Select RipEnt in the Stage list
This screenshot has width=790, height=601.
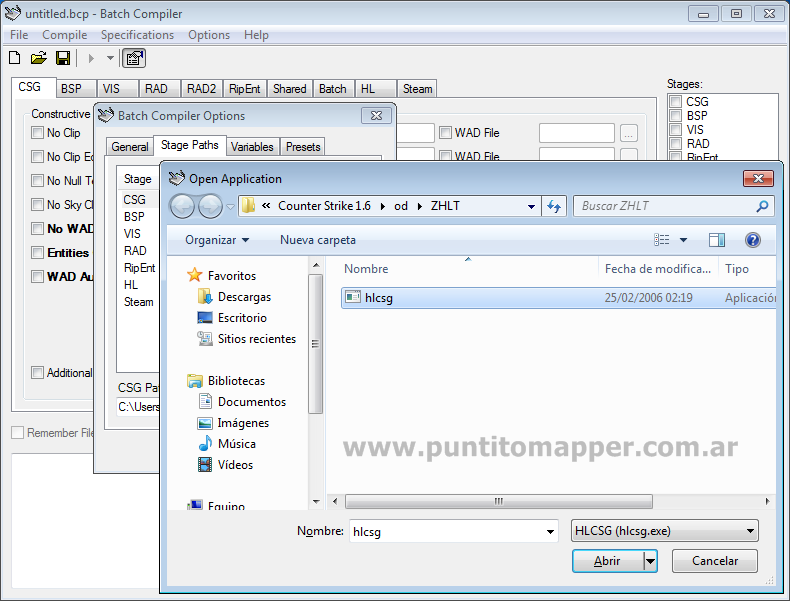click(140, 268)
